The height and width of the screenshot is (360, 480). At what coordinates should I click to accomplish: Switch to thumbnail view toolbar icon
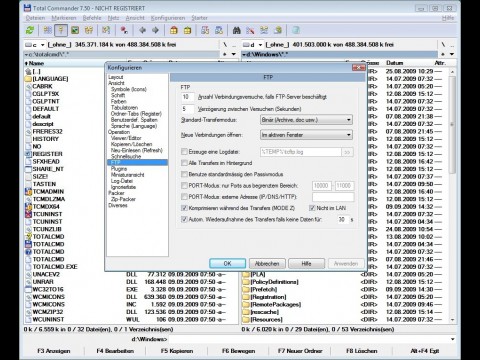point(75,30)
